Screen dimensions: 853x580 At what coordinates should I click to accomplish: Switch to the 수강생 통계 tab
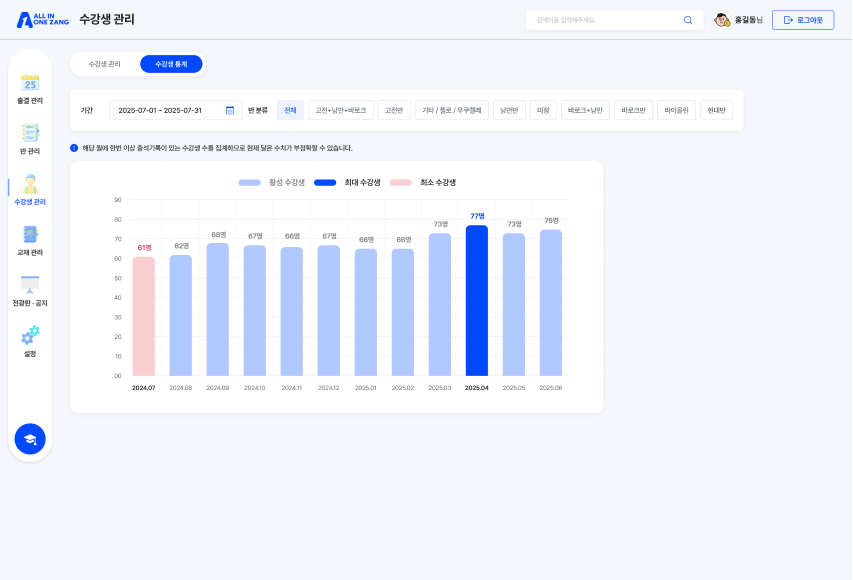click(171, 64)
